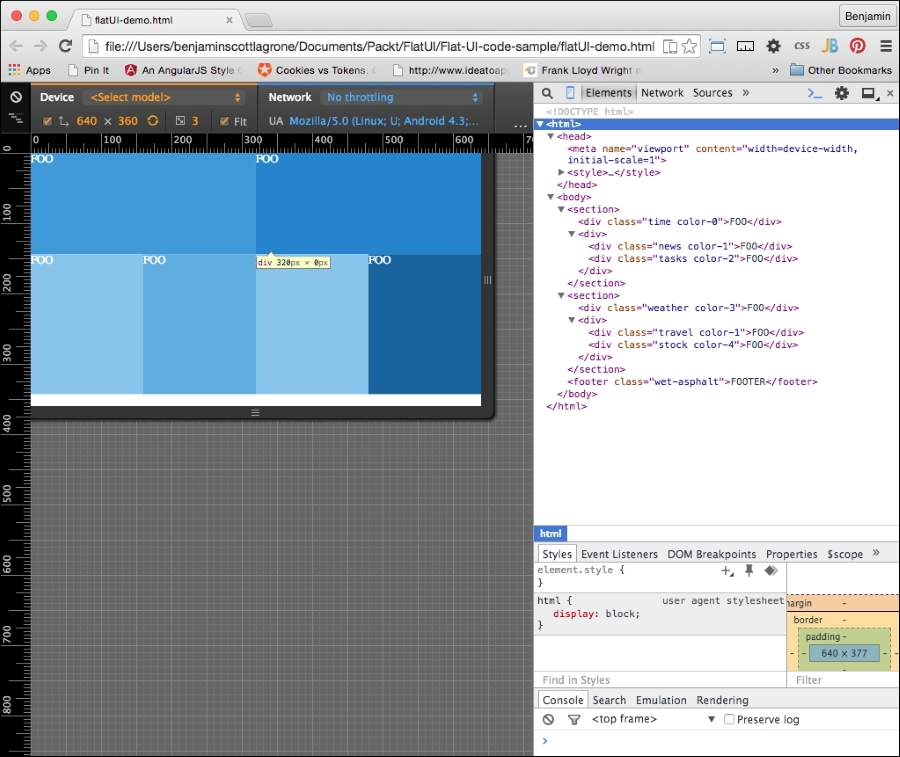Clear console messages with circle-slash icon
900x757 pixels.
click(x=548, y=718)
